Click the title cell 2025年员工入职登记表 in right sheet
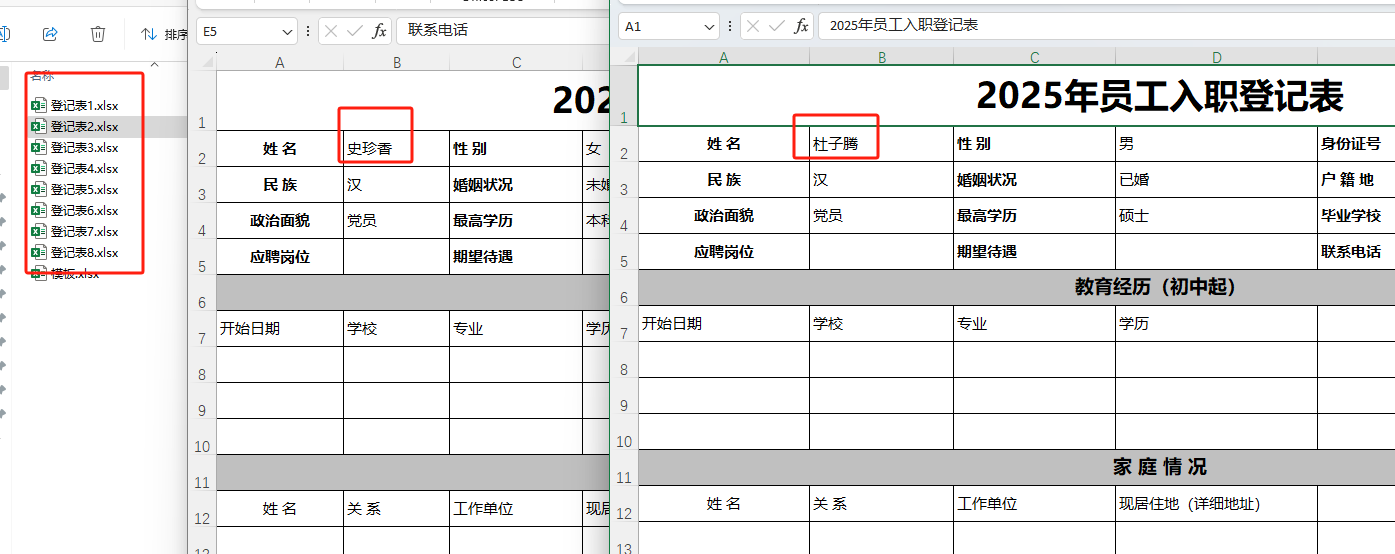This screenshot has width=1395, height=554. pos(1160,96)
